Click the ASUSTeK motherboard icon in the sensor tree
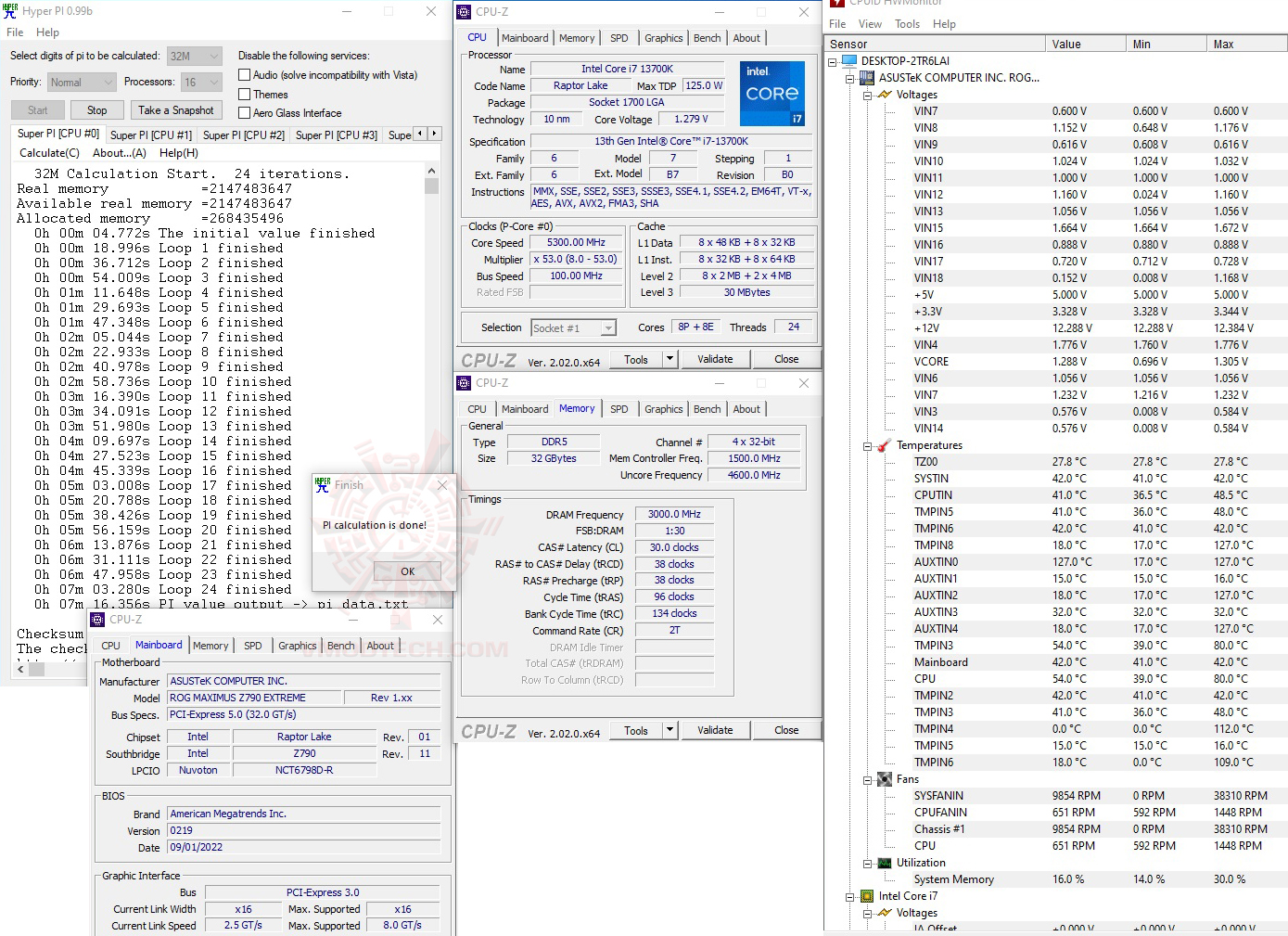Viewport: 1288px width, 936px height. coord(867,78)
